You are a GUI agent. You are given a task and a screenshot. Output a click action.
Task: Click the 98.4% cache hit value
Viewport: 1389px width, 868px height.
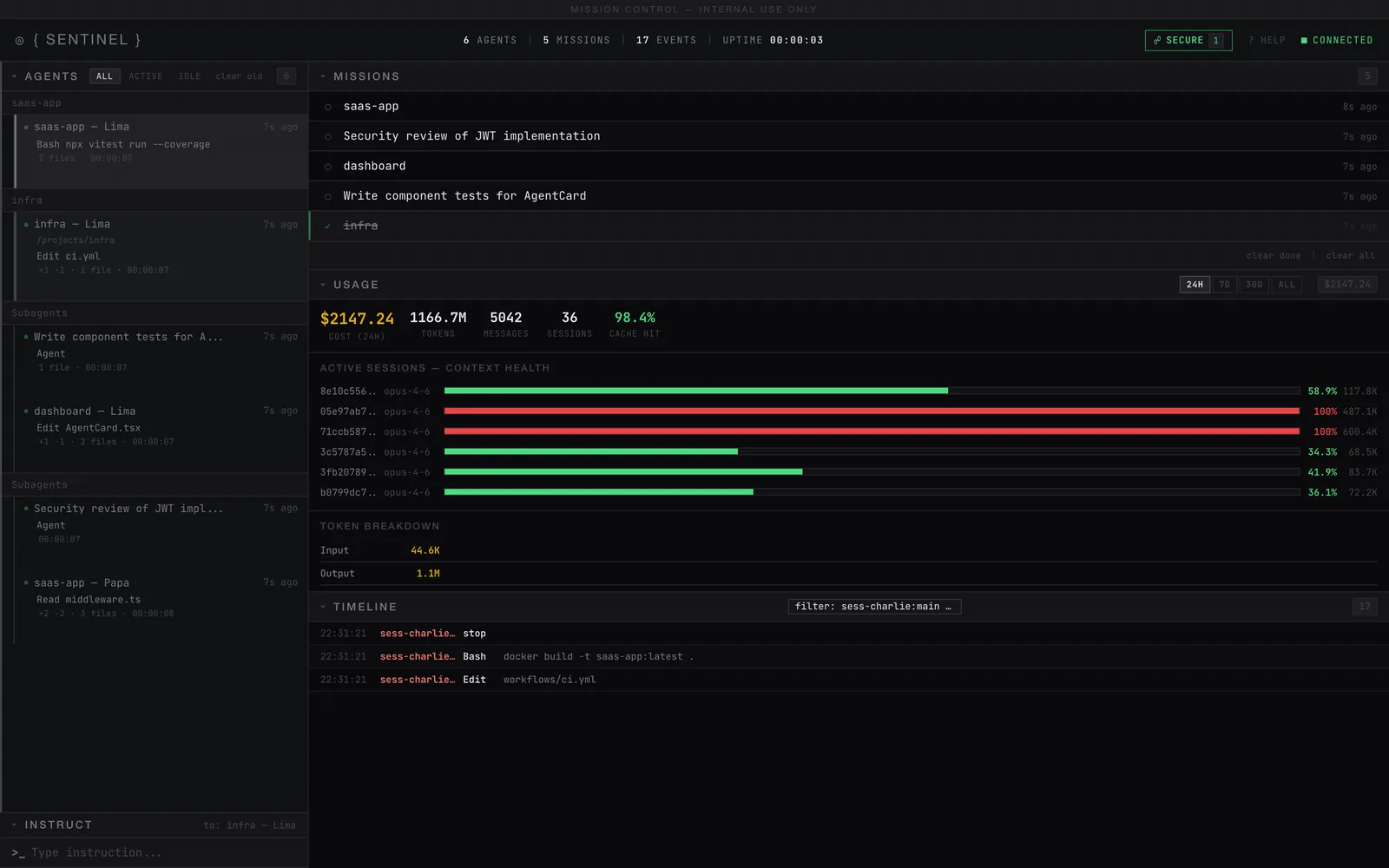[635, 318]
